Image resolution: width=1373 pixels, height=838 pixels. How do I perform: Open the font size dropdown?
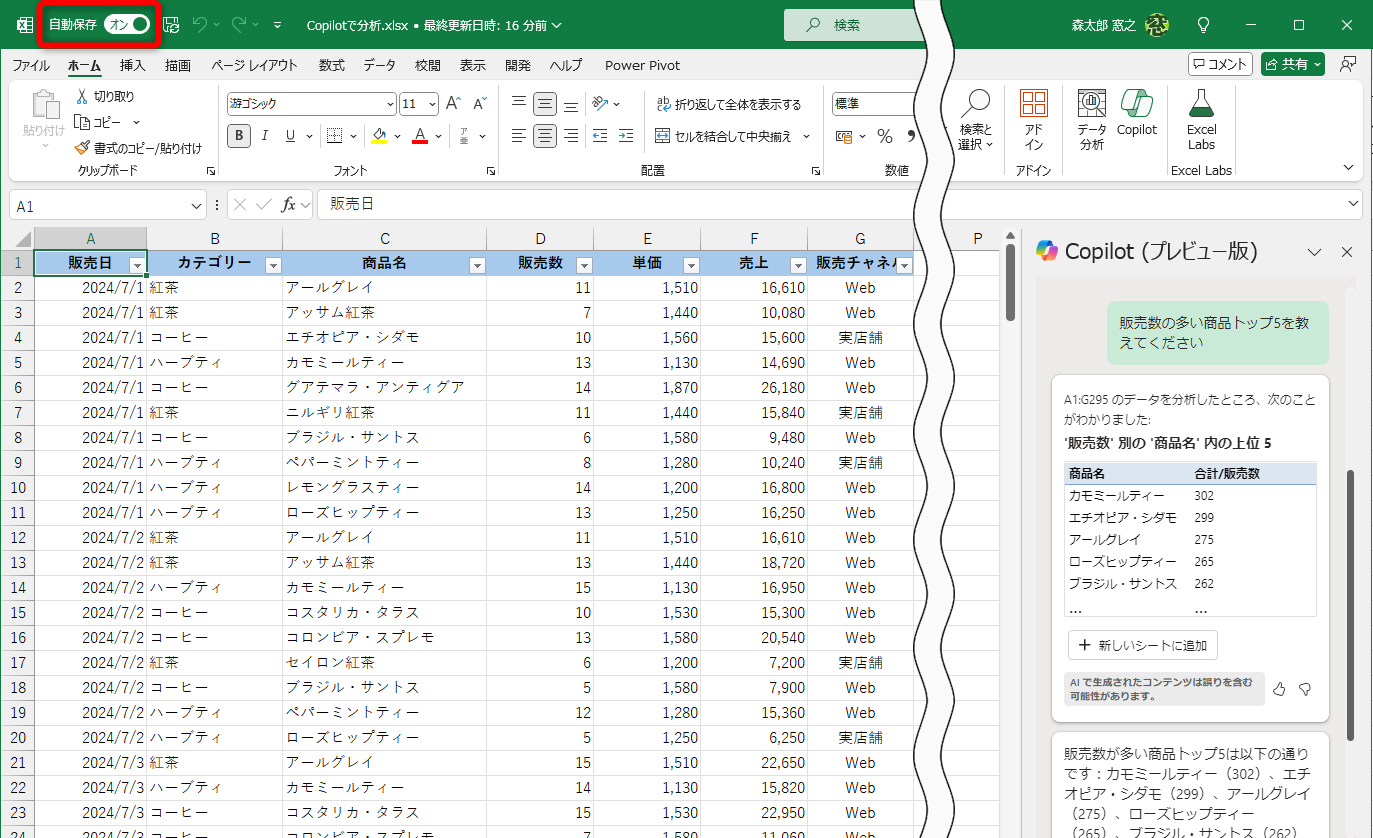431,103
